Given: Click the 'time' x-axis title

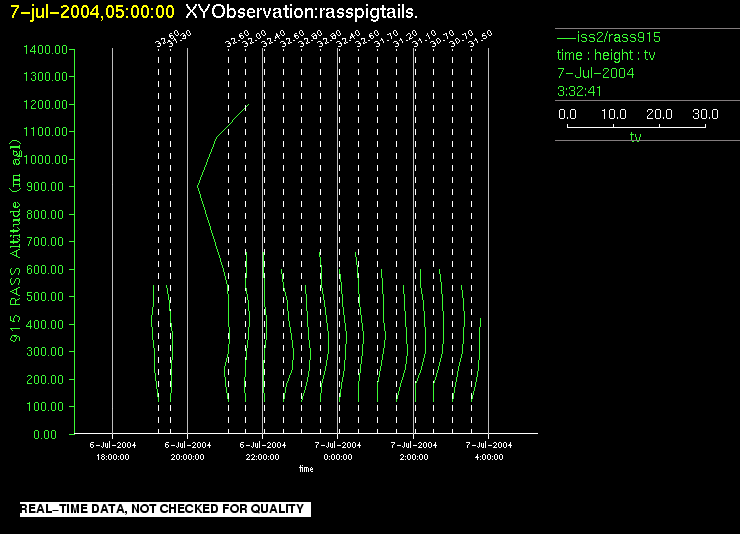Looking at the screenshot, I should point(306,469).
